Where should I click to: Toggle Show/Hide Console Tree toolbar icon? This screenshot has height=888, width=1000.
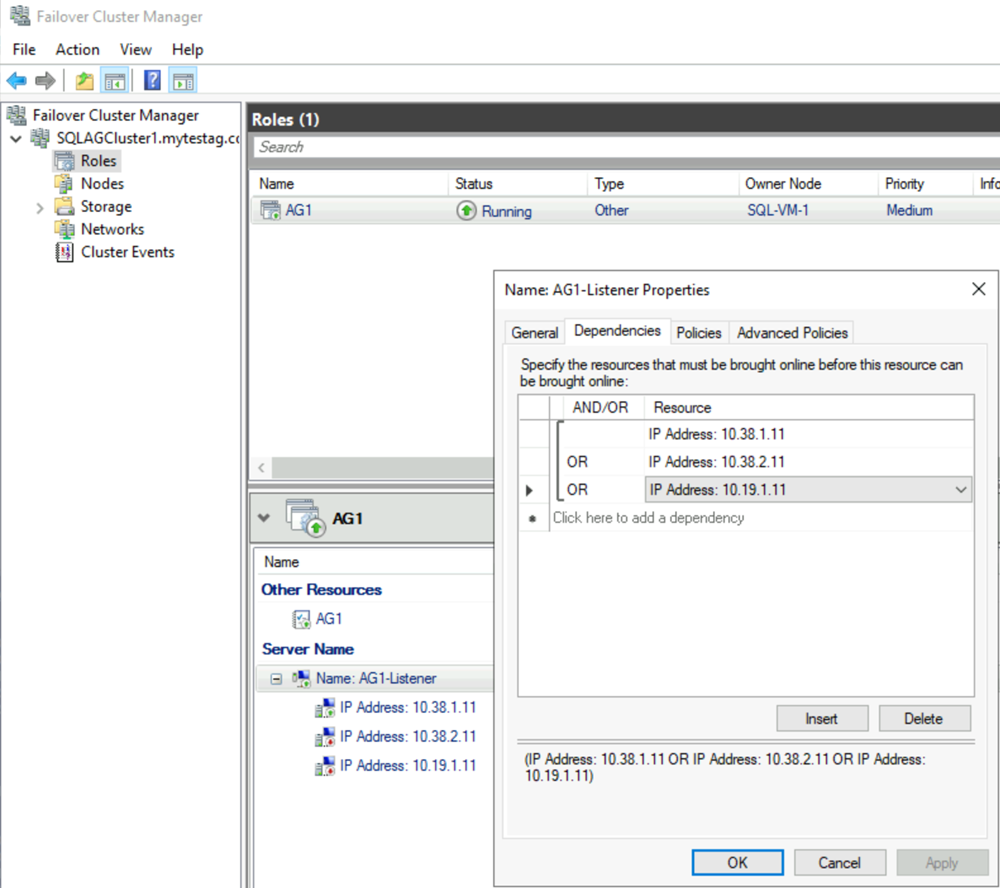click(115, 81)
